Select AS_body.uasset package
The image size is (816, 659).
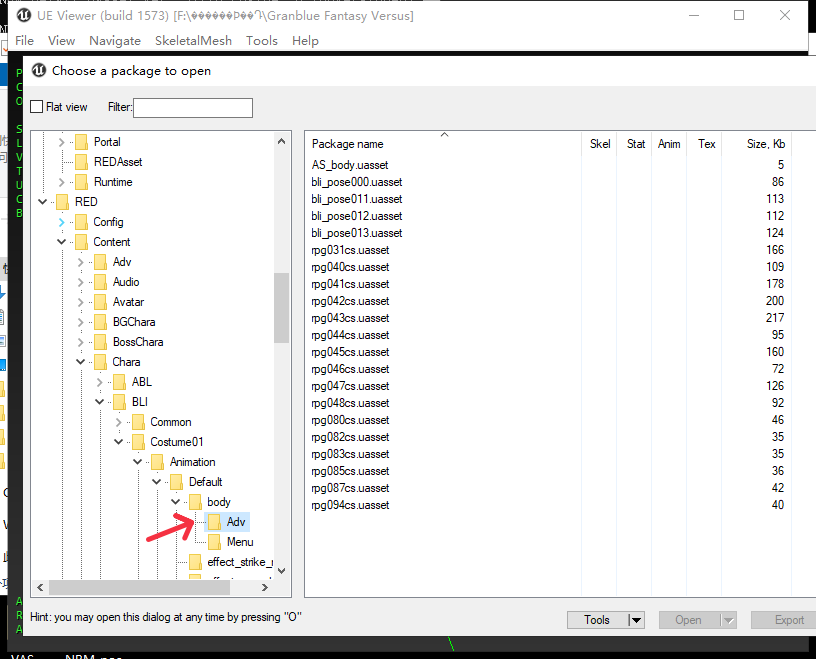350,165
